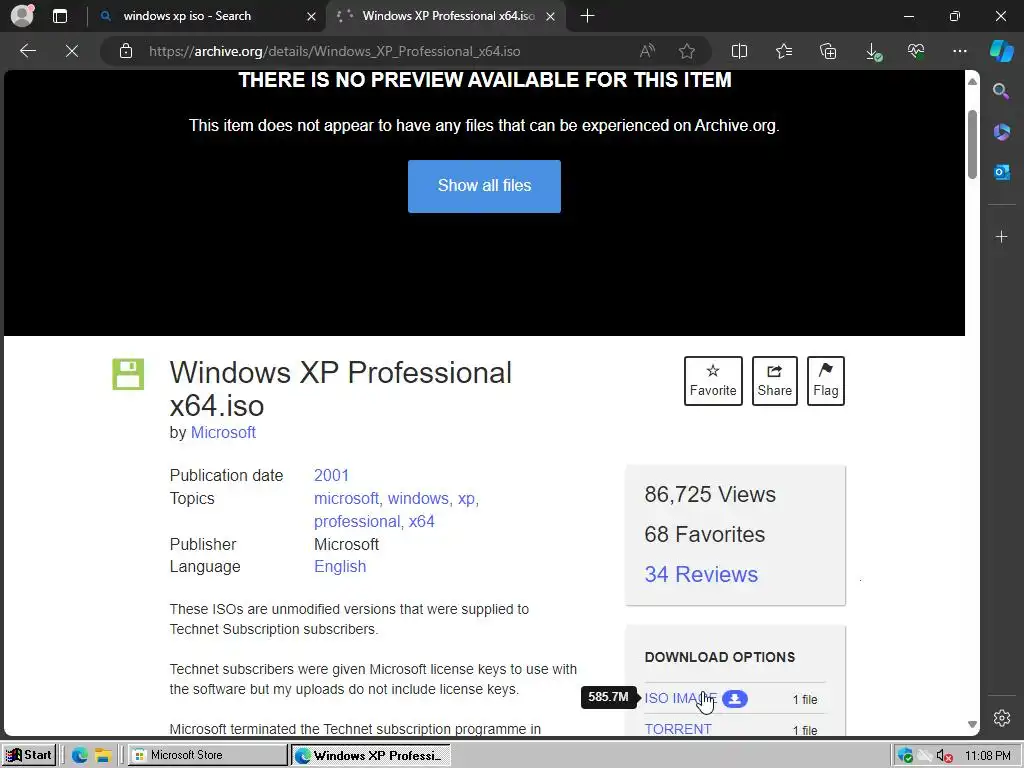The image size is (1024, 768).
Task: Open the Downloads toolbar icon
Action: (x=873, y=52)
